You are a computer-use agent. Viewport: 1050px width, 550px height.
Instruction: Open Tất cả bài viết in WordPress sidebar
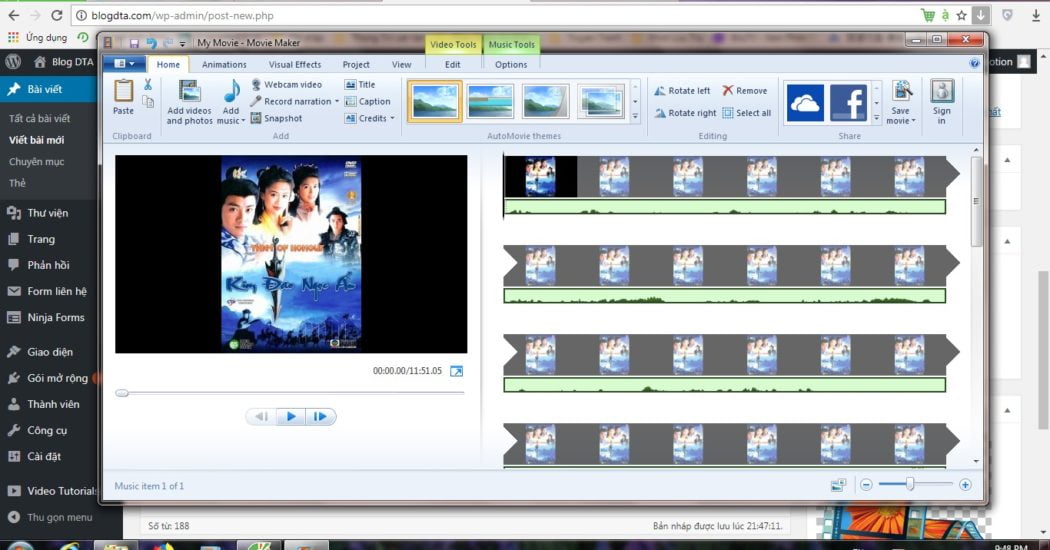pos(40,119)
